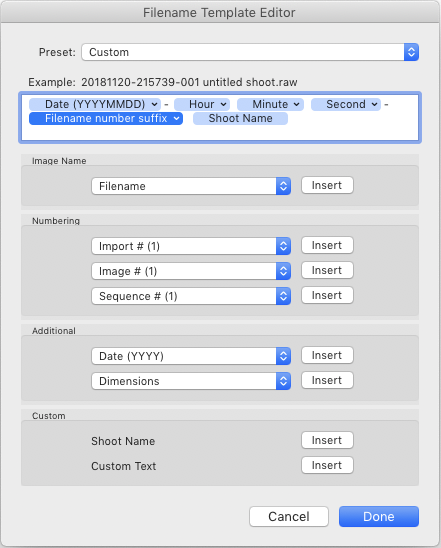Open the Image # (1) dropdown
Screen dimensions: 441x548
[x=191, y=271]
